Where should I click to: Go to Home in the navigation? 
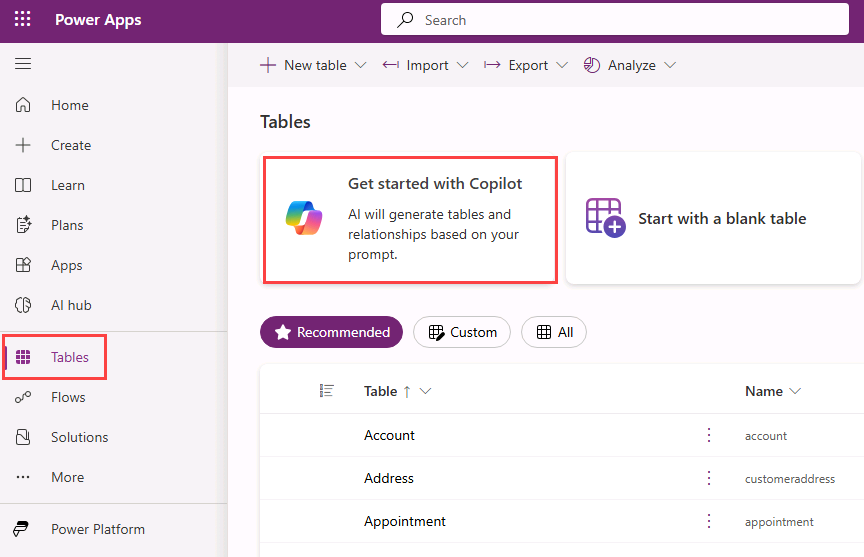(x=70, y=105)
